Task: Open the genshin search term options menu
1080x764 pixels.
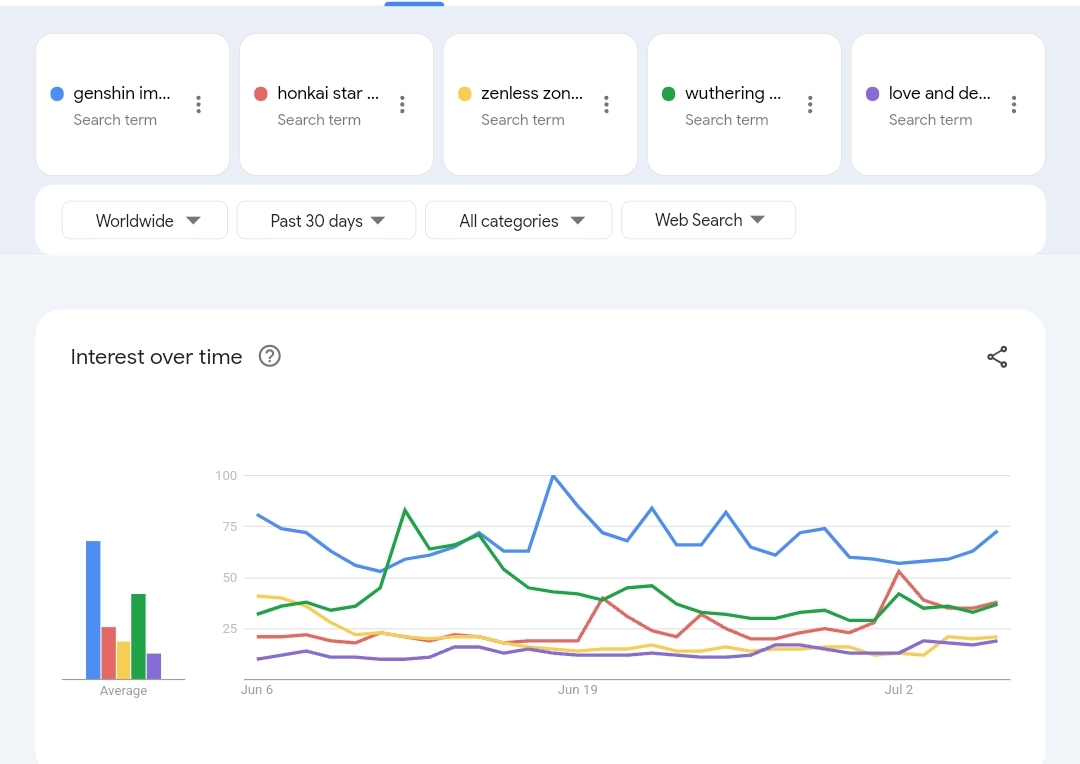Action: click(198, 105)
